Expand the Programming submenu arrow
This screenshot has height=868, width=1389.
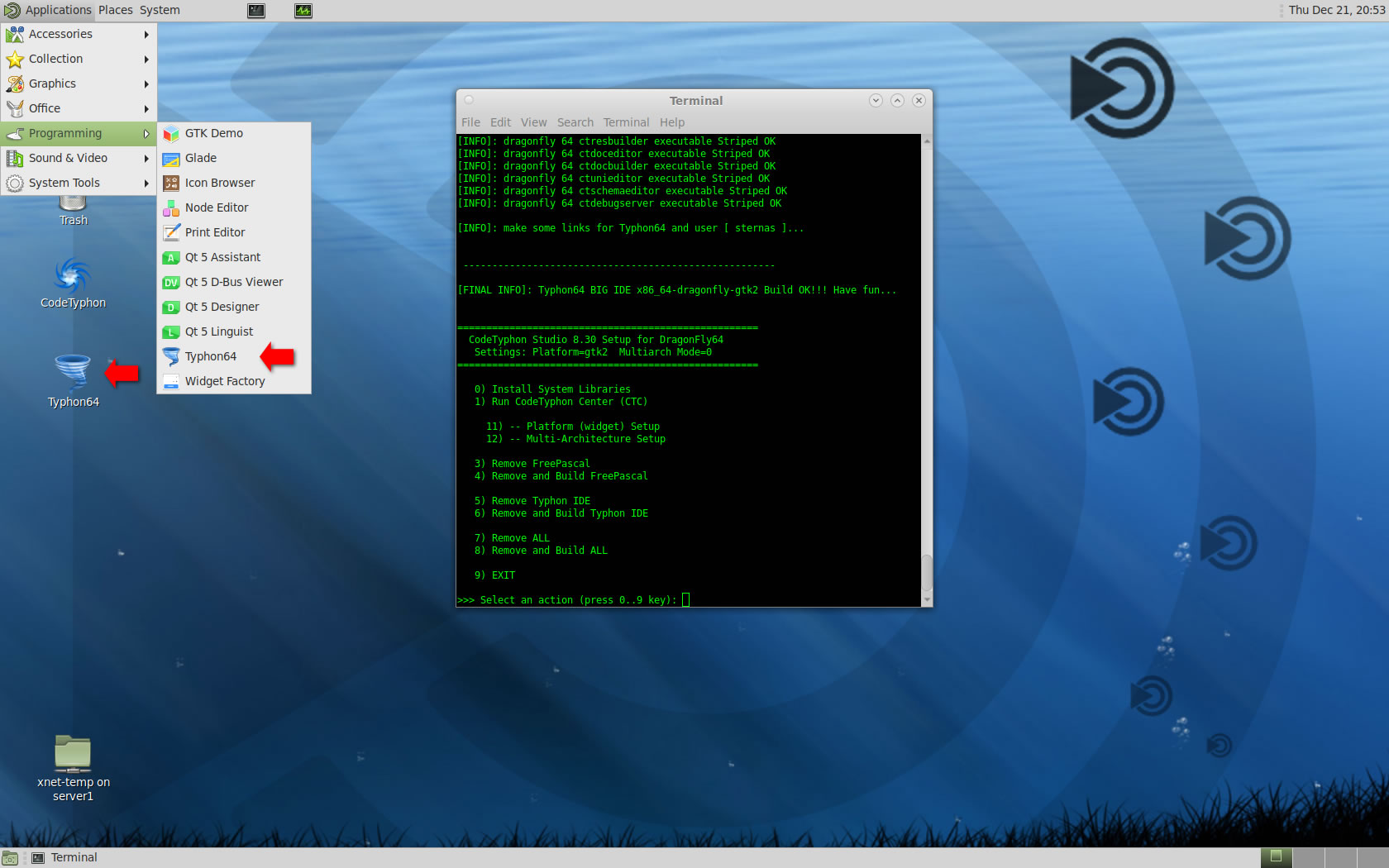point(146,134)
